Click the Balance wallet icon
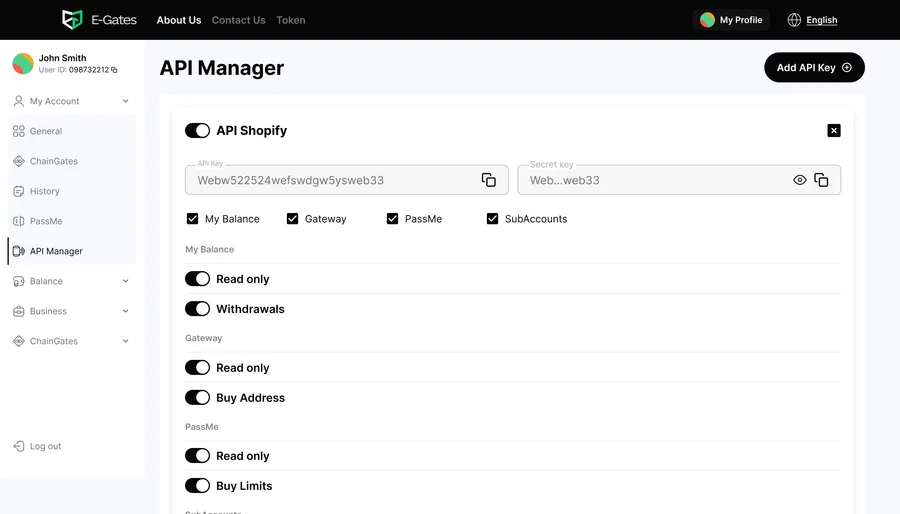This screenshot has height=514, width=900. [18, 281]
